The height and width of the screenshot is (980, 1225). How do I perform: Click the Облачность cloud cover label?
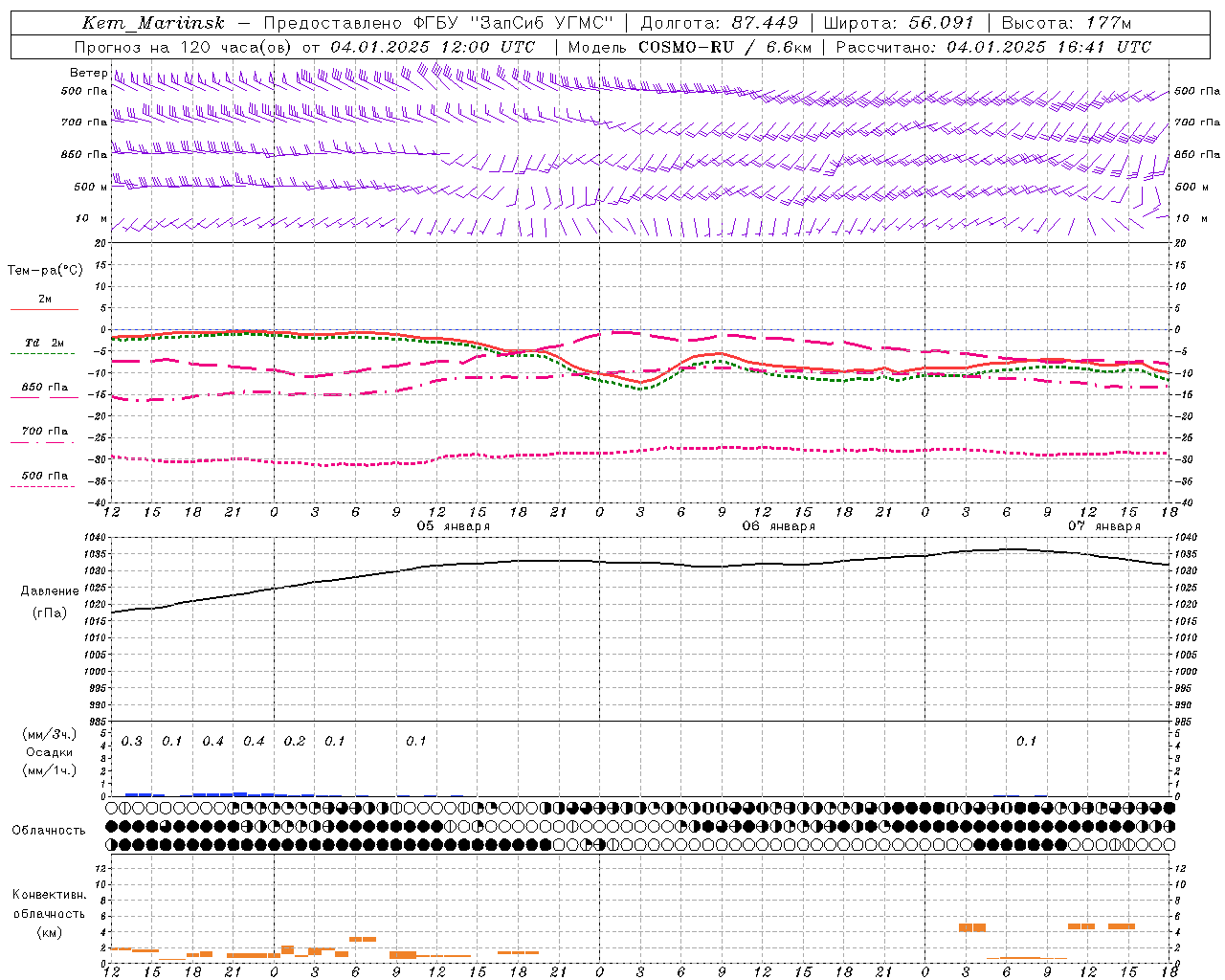(x=49, y=831)
